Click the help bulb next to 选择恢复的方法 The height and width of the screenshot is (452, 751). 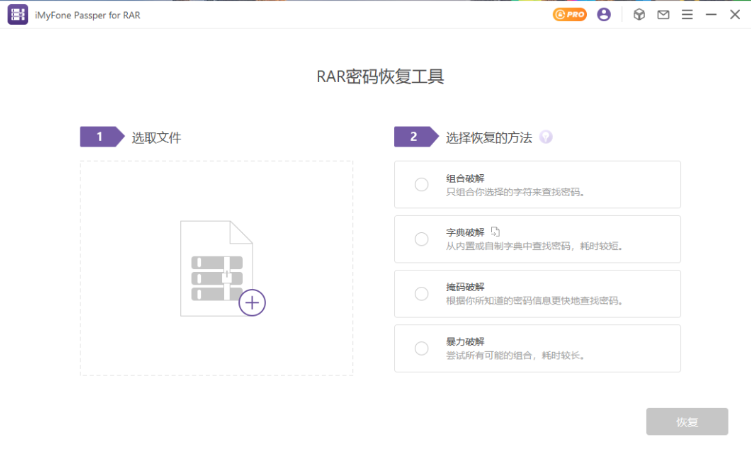[546, 137]
